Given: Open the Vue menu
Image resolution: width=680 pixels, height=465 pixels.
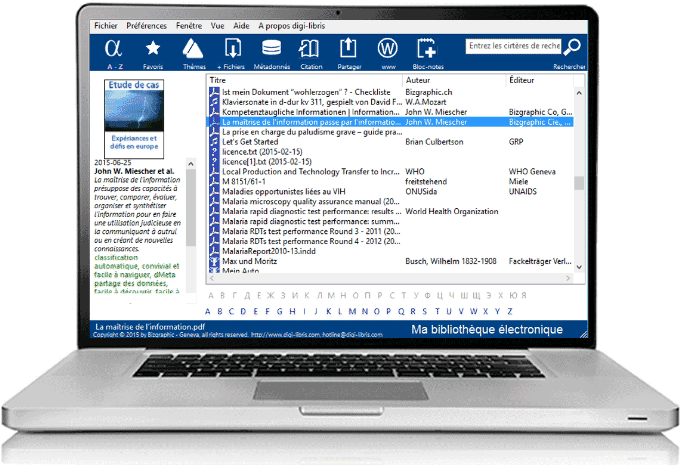Looking at the screenshot, I should 217,26.
